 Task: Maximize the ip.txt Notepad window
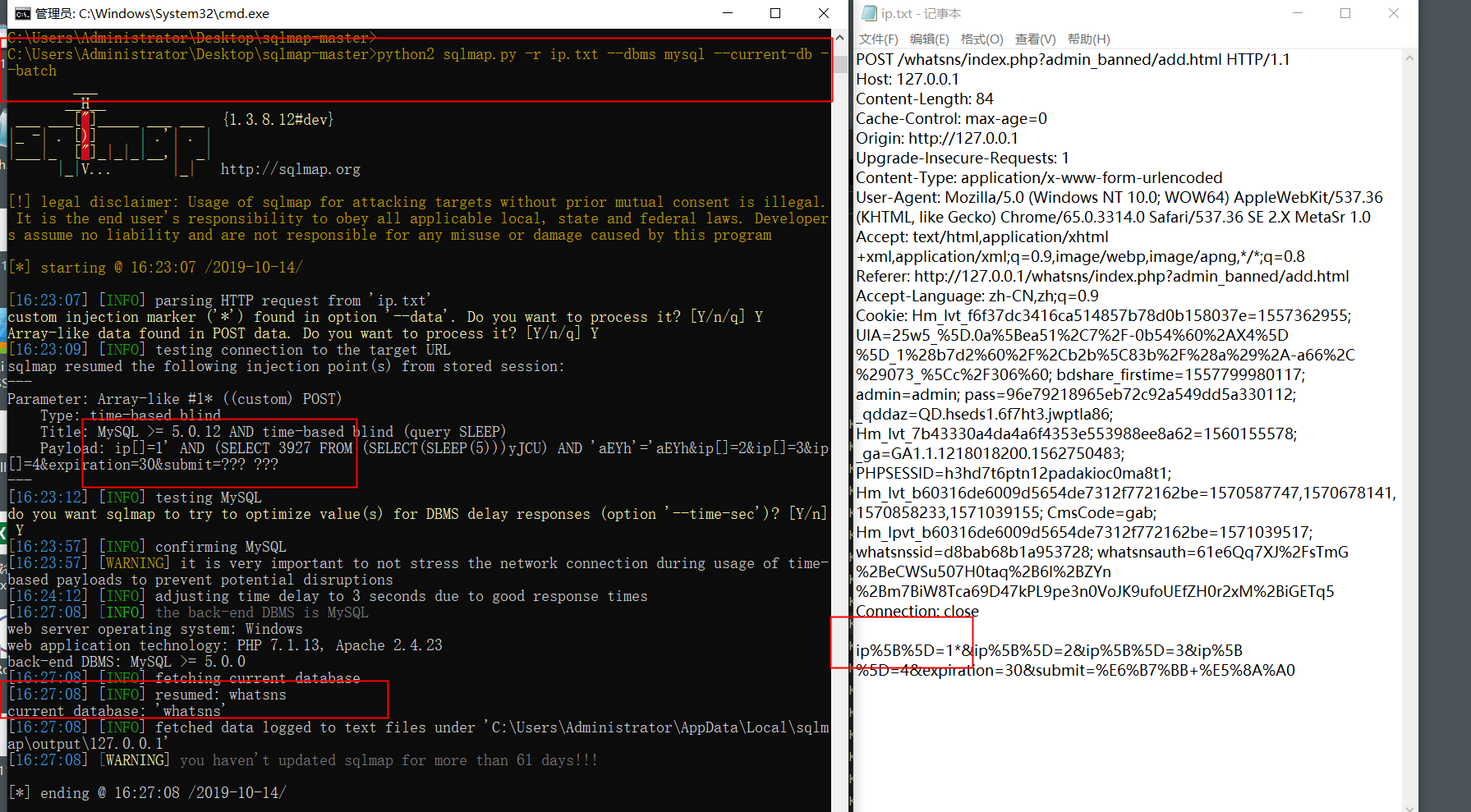tap(1345, 13)
